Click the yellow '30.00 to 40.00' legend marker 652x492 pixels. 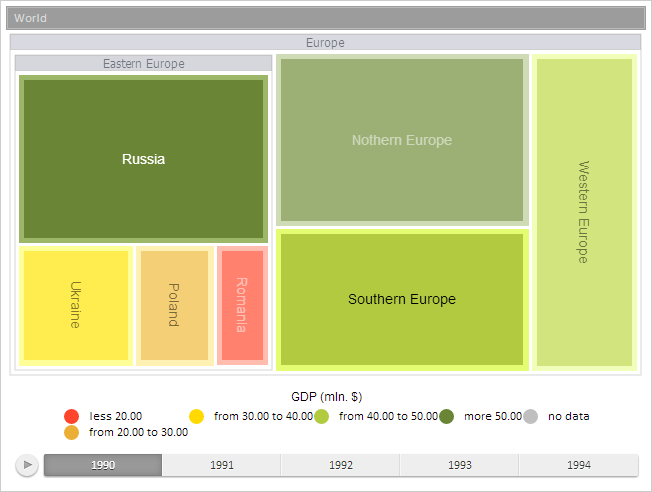pyautogui.click(x=197, y=416)
